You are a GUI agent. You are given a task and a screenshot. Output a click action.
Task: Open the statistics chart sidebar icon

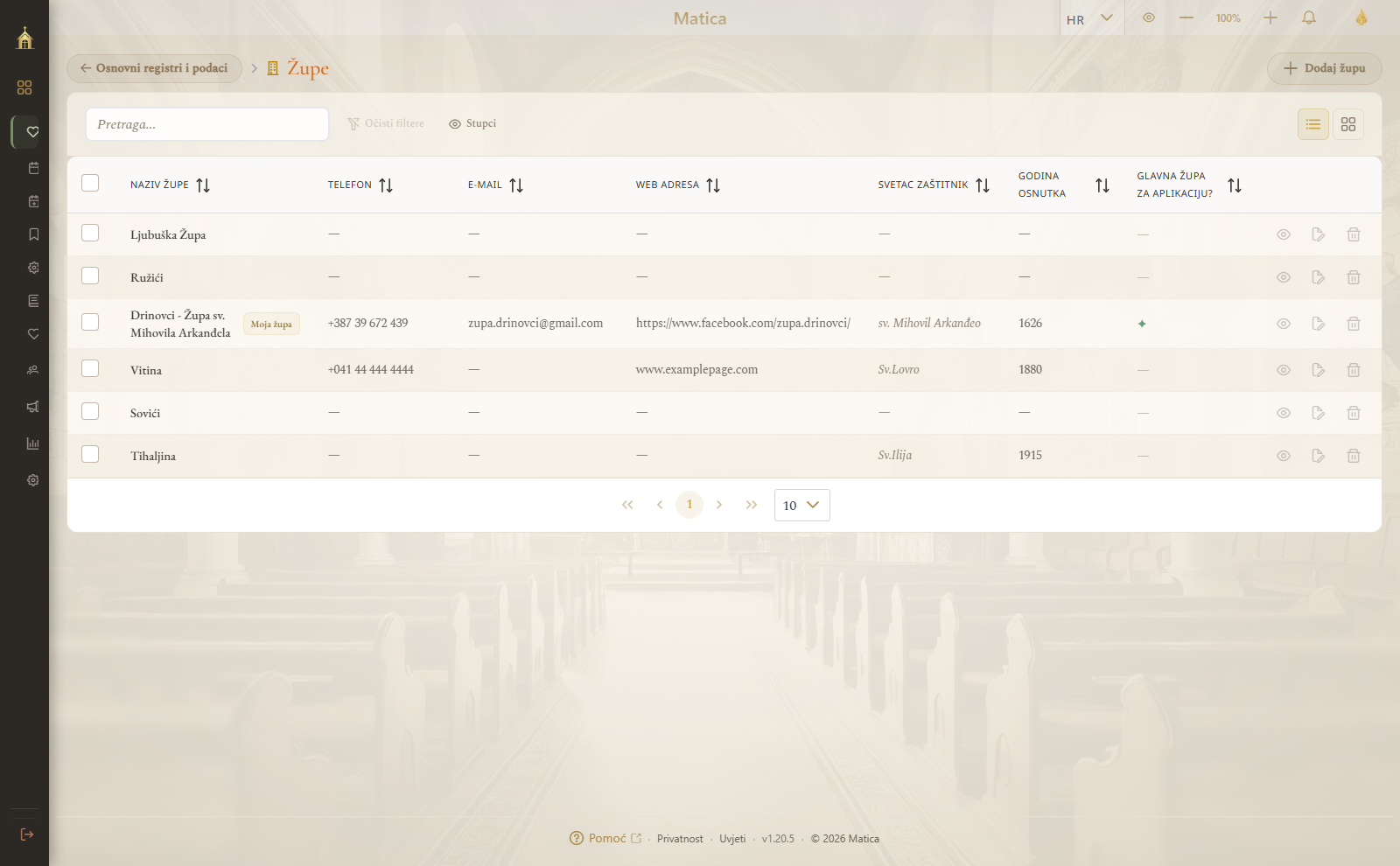pyautogui.click(x=33, y=443)
